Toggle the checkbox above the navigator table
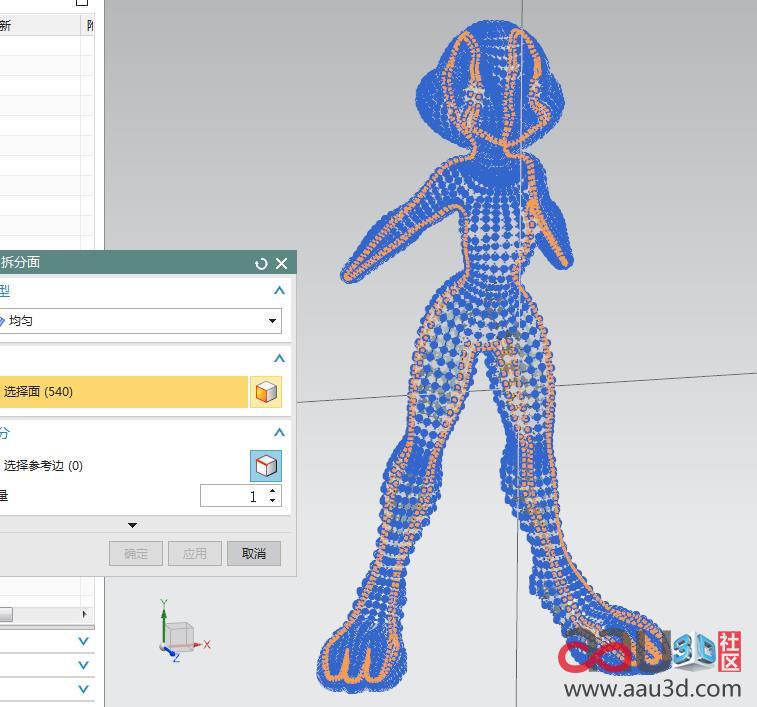The height and width of the screenshot is (707, 757). pyautogui.click(x=82, y=3)
